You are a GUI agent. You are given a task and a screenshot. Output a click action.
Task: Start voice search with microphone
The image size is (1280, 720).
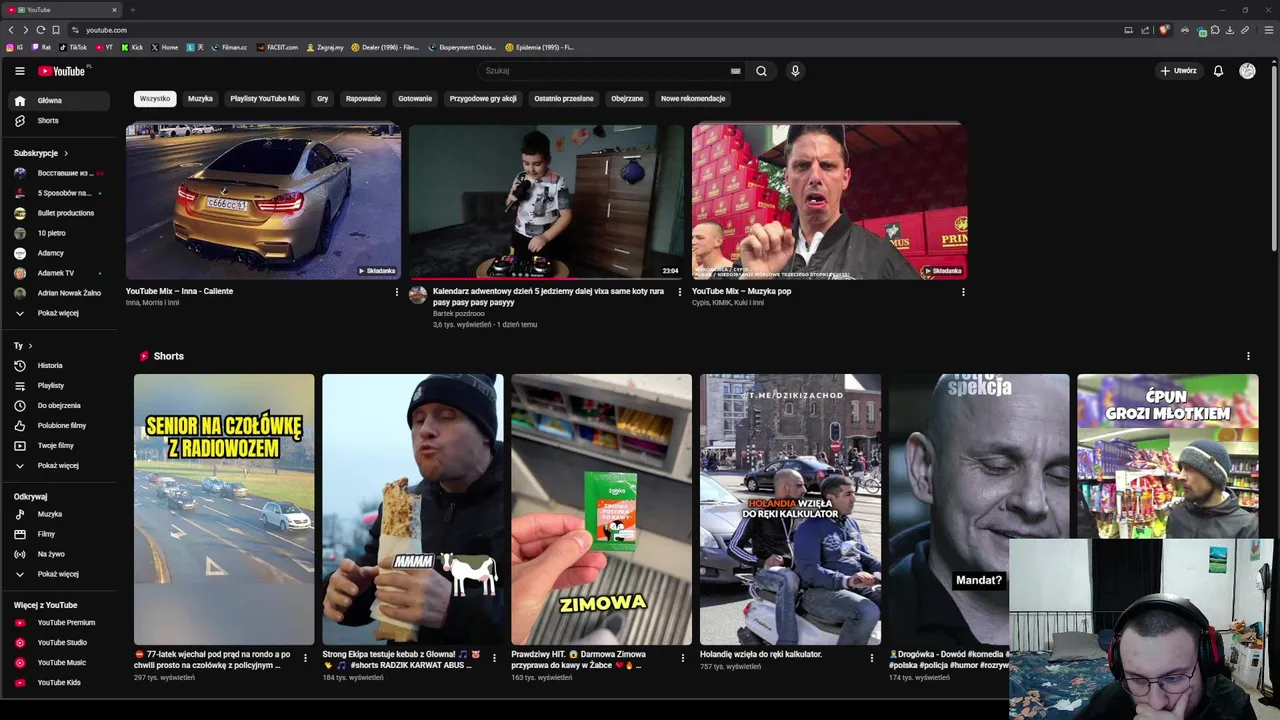pos(795,71)
